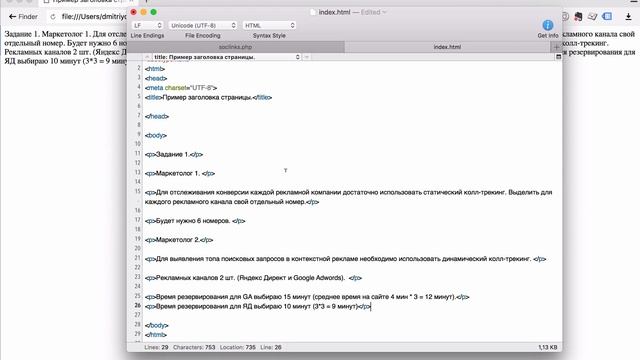
Task: Click line number 21 in the gutter
Action: tap(138, 258)
